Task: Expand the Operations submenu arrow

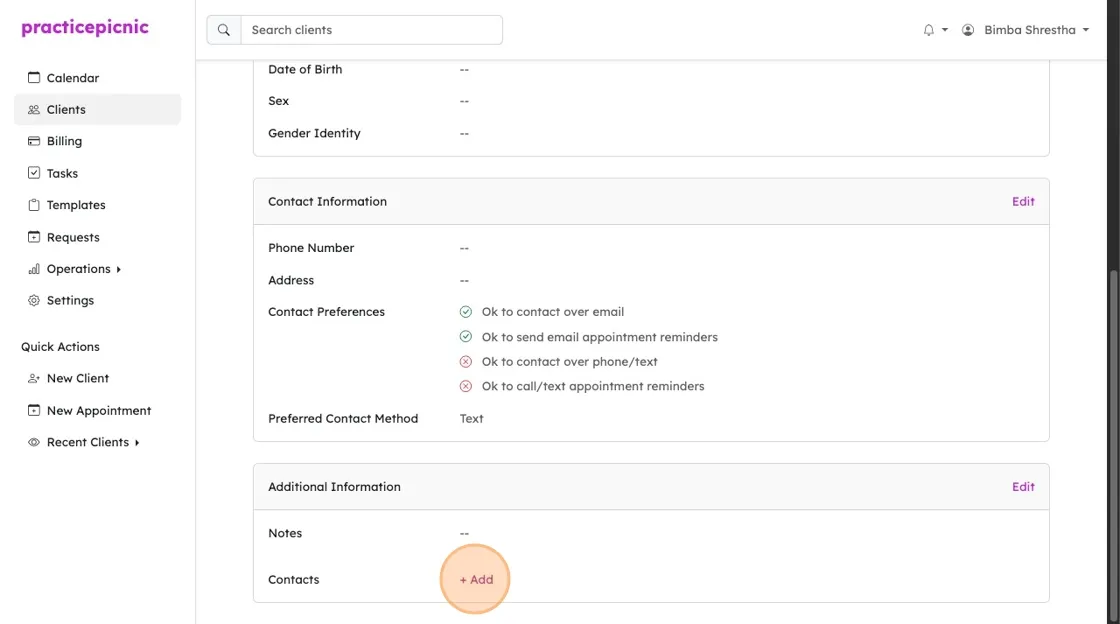Action: click(x=119, y=269)
